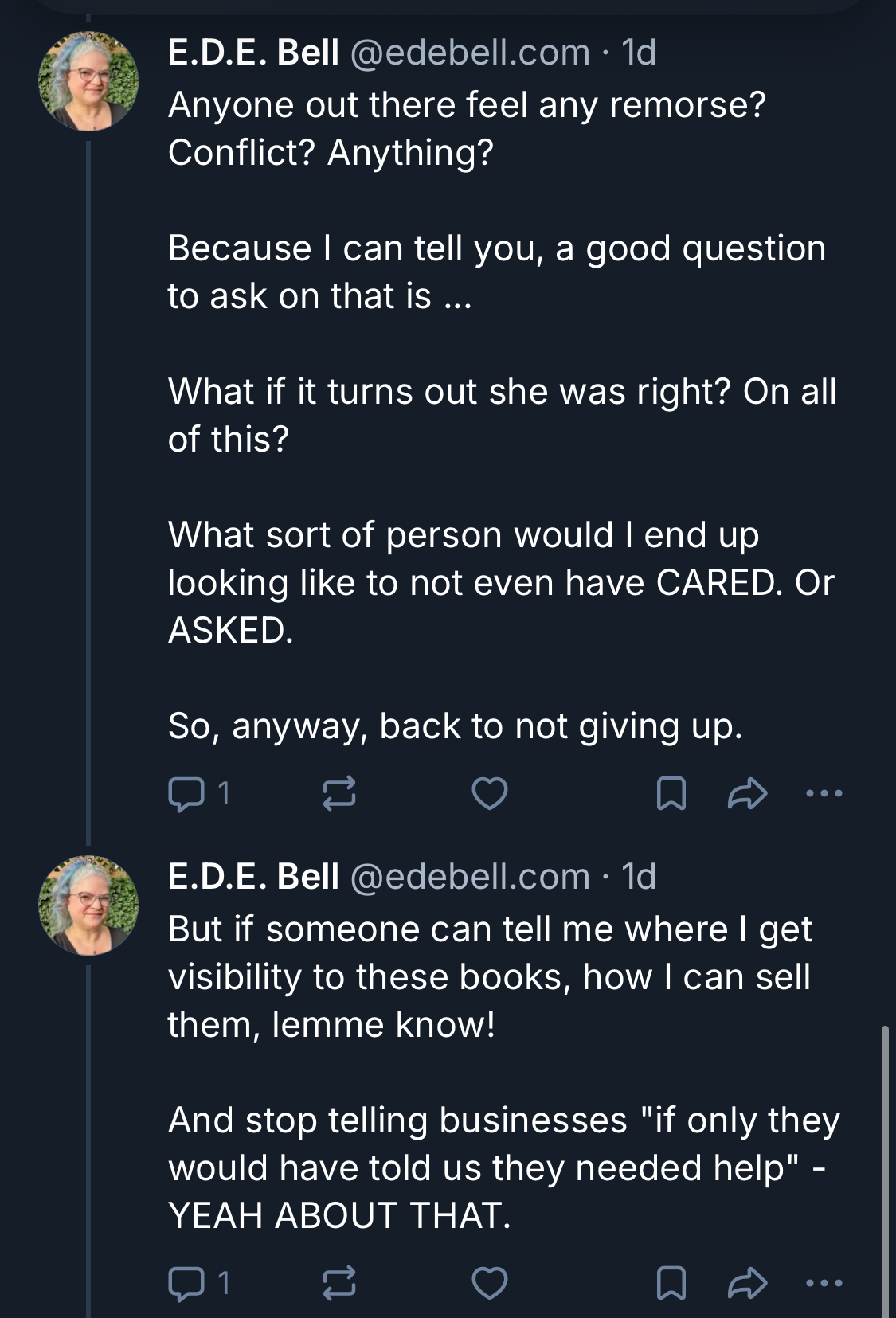Open E.D.E. Bell's avatar on the second post
The width and height of the screenshot is (896, 1318).
(88, 905)
